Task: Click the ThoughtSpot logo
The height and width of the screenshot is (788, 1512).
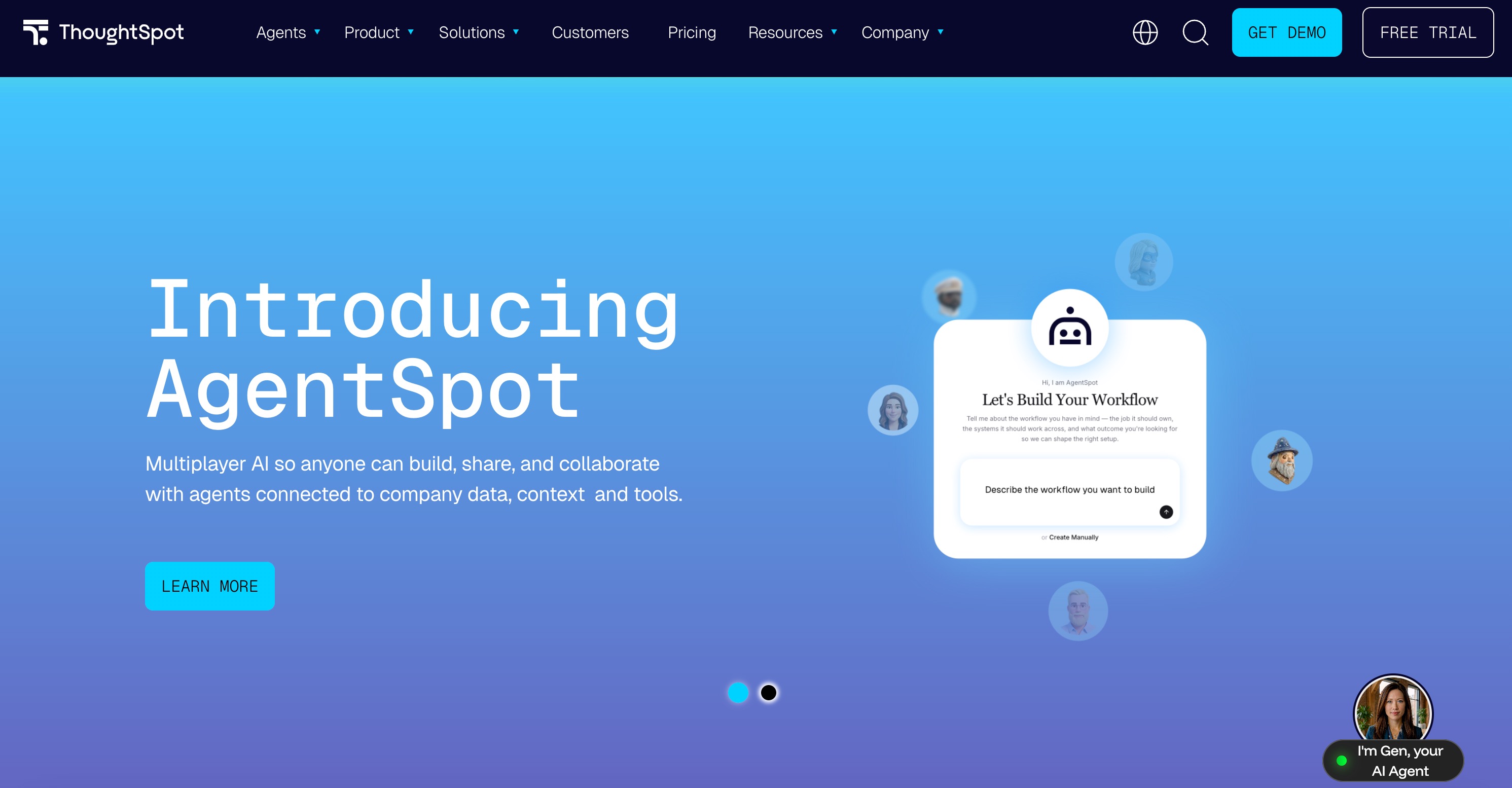Action: 103,32
